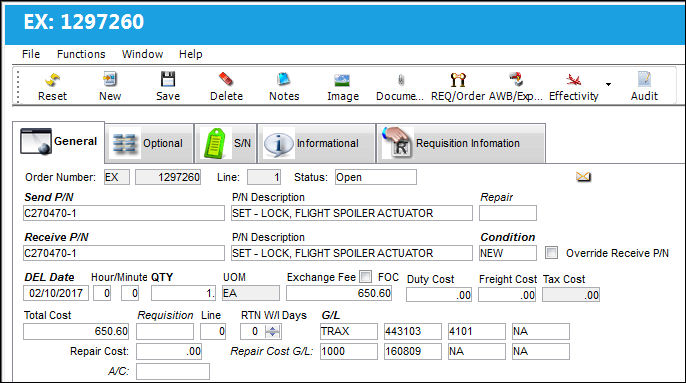Select the General tab
The height and width of the screenshot is (383, 686).
pyautogui.click(x=59, y=142)
